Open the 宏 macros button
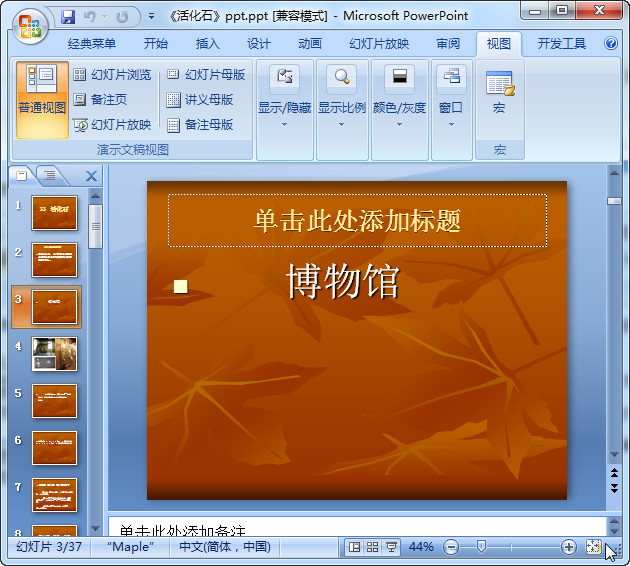630x566 pixels. click(500, 92)
